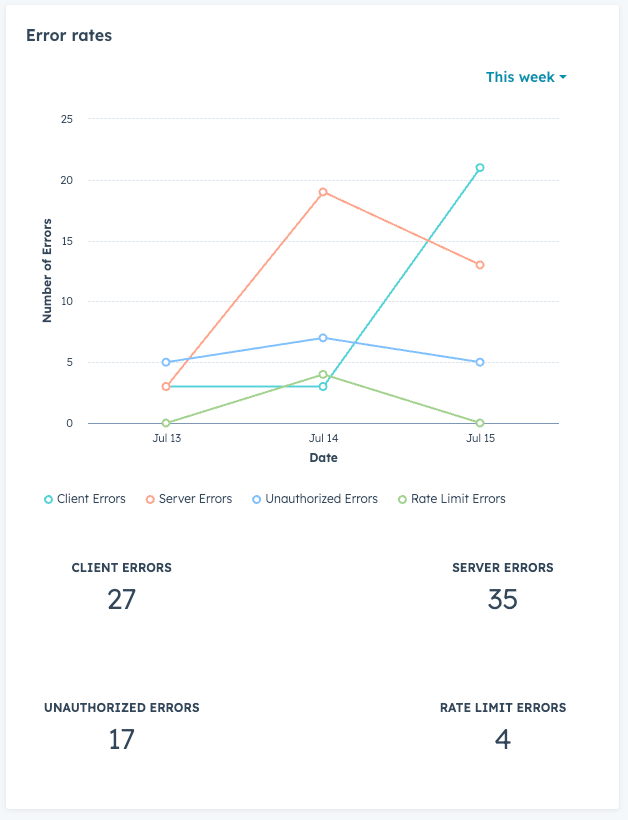Click Unauthorized Errors point on Jul 15
This screenshot has height=820, width=628.
point(480,362)
